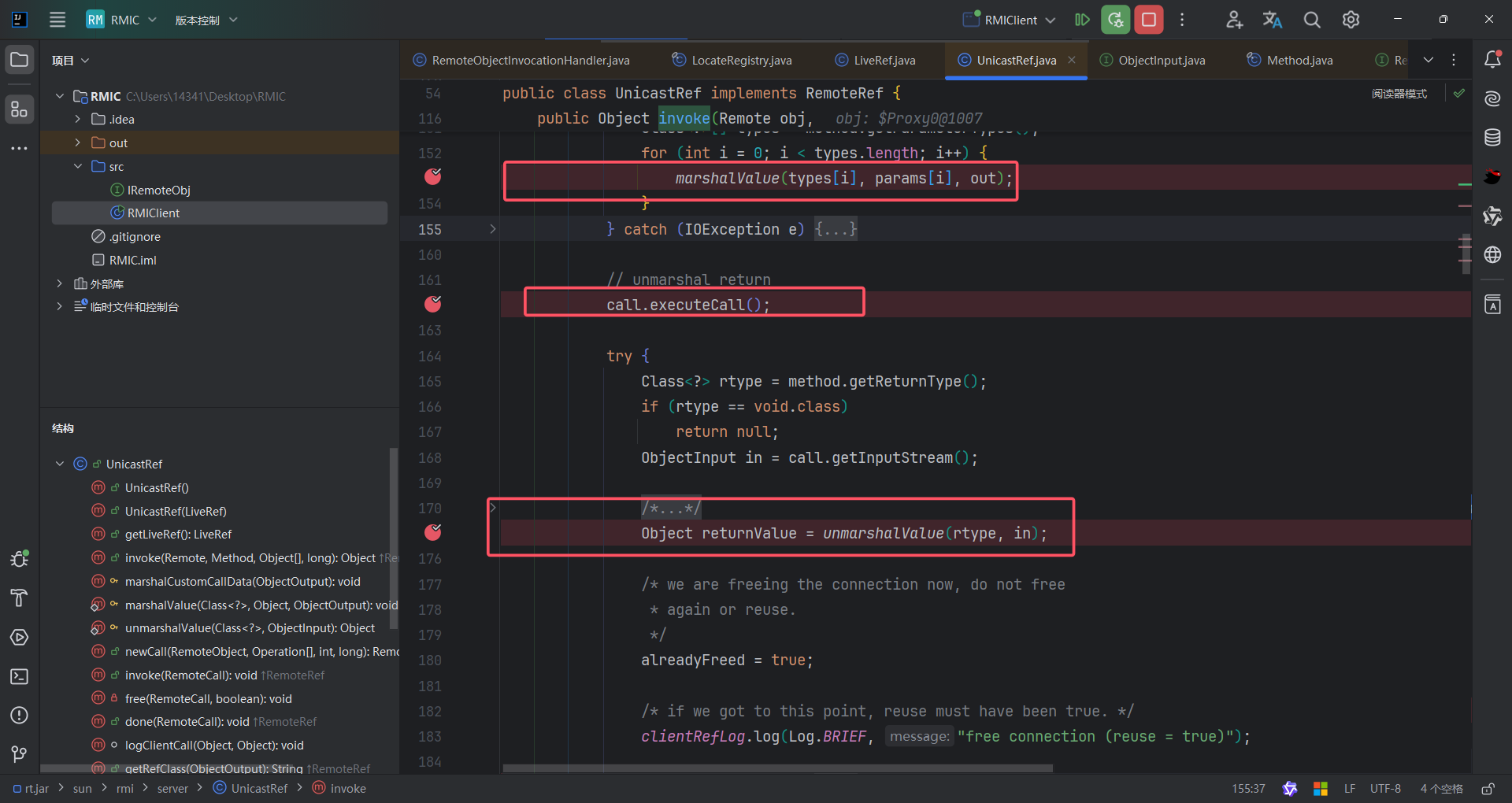Image resolution: width=1512 pixels, height=803 pixels.
Task: Click UnicastRef breadcrumb in status bar
Action: click(x=250, y=788)
